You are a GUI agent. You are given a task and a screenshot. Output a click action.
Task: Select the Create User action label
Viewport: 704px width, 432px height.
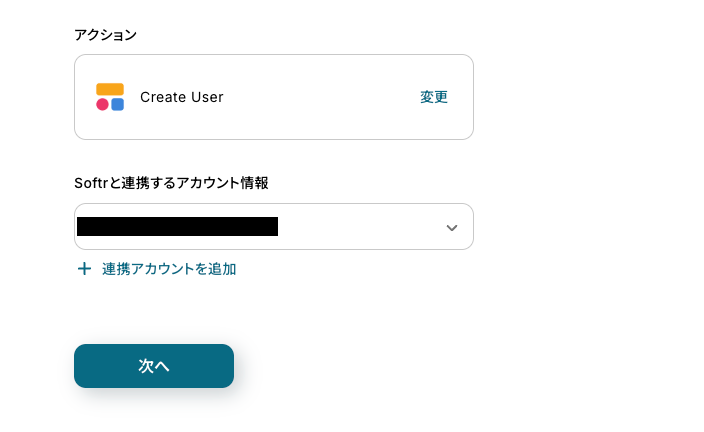coord(181,97)
